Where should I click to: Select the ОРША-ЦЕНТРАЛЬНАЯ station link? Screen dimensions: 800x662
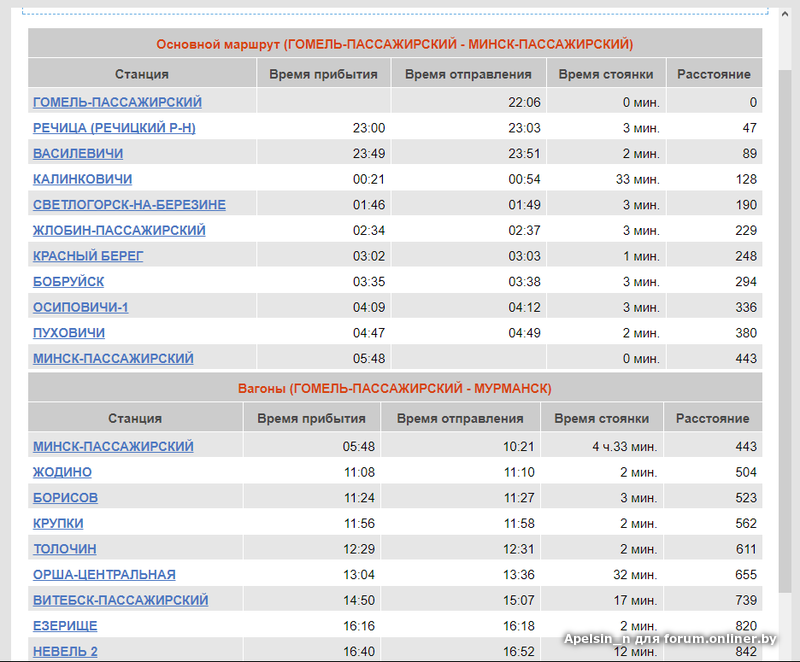[x=104, y=574]
